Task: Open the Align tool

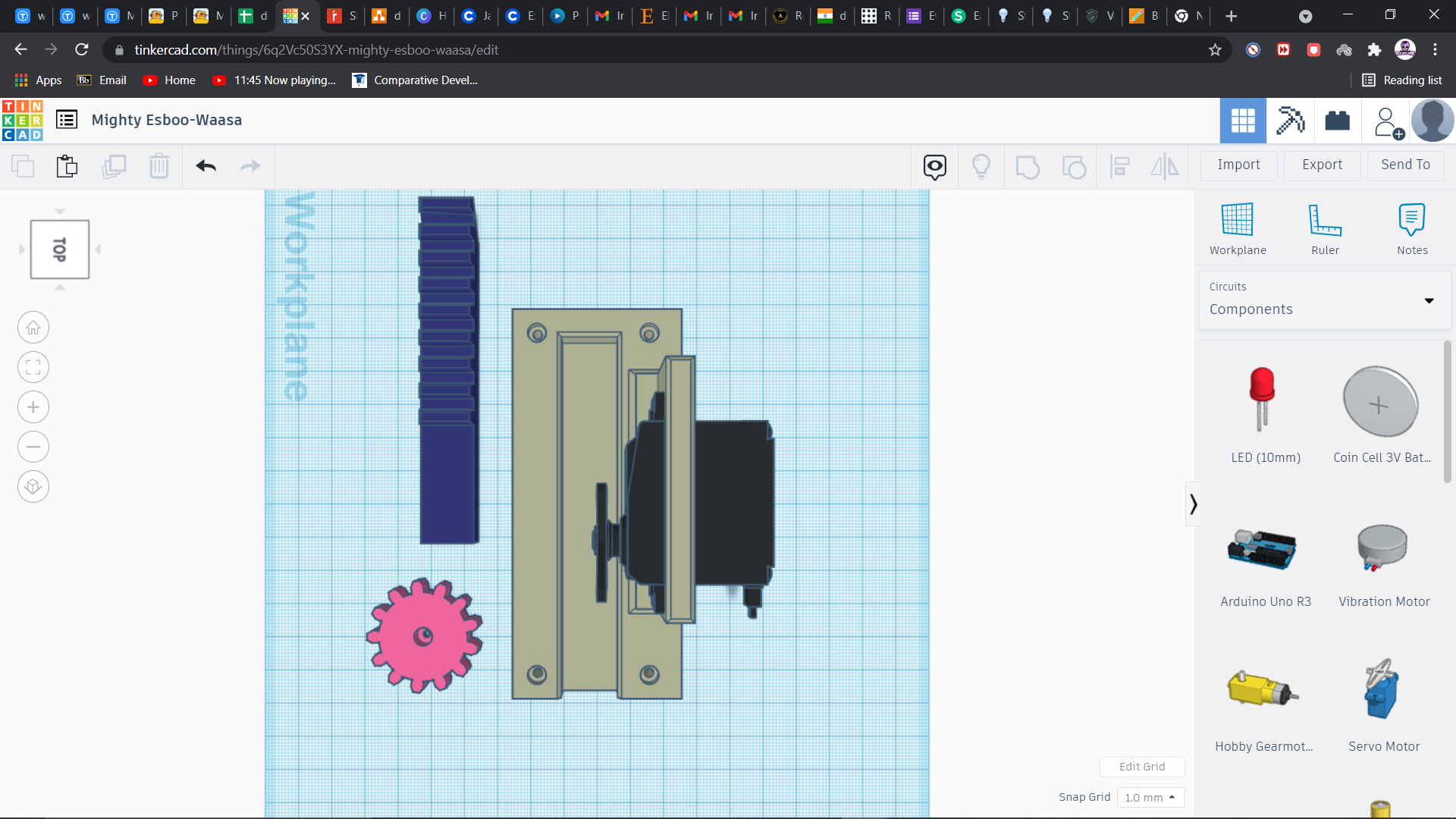Action: click(x=1120, y=165)
